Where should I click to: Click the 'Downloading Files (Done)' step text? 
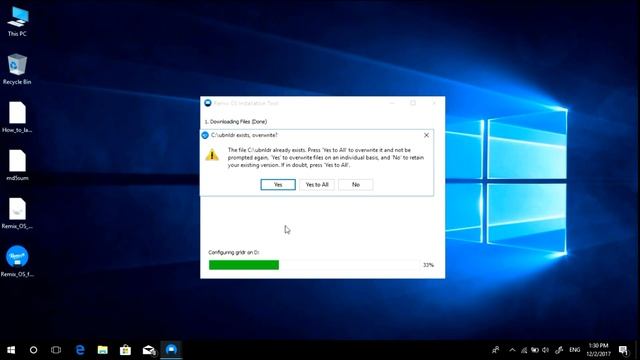(x=236, y=122)
